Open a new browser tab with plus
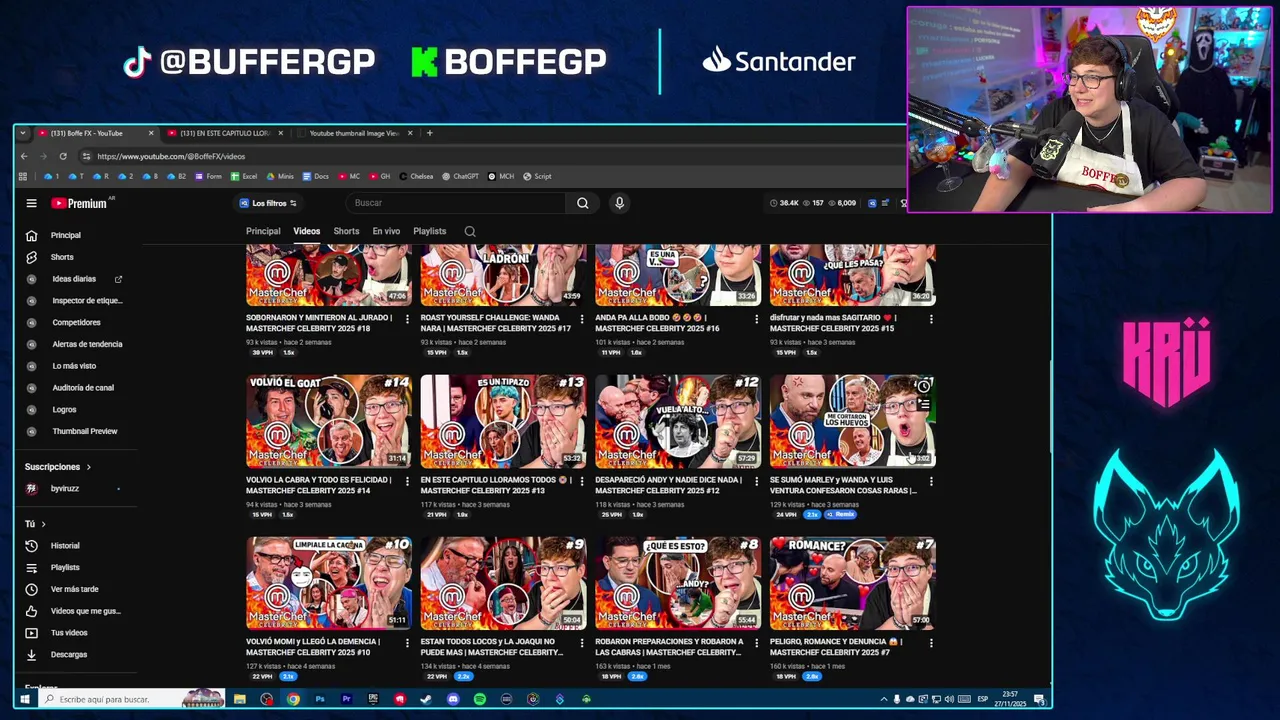The width and height of the screenshot is (1280, 720). click(x=429, y=133)
